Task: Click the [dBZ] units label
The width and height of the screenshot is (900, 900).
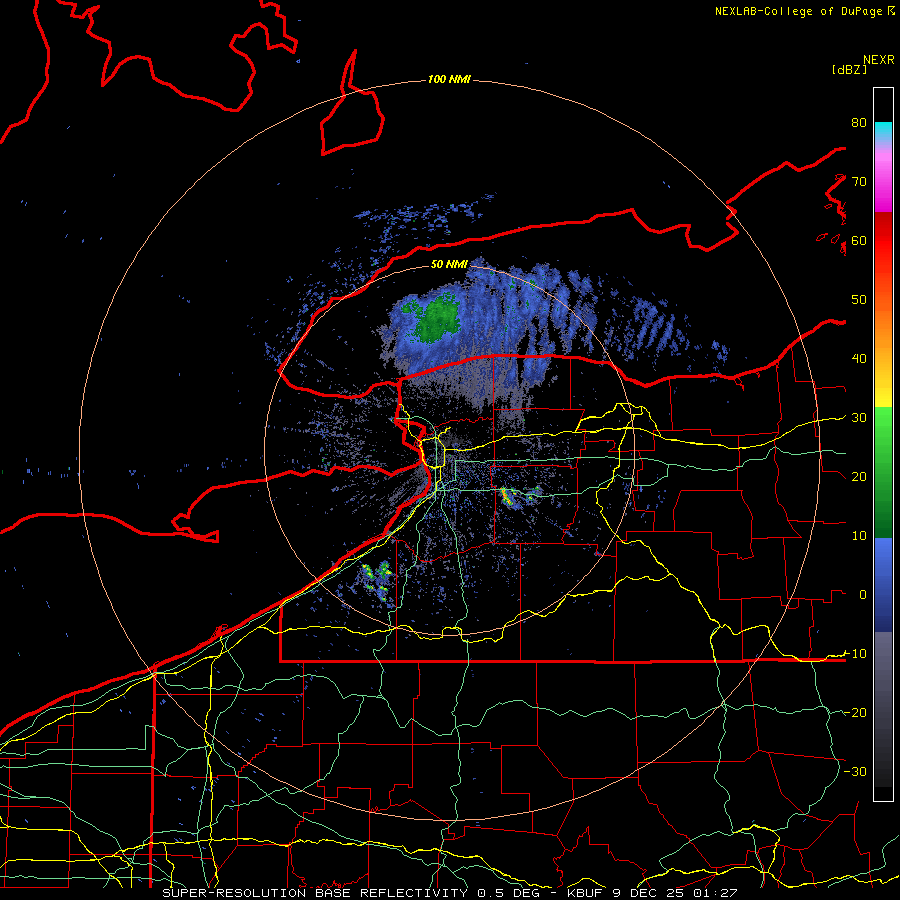Action: click(x=849, y=69)
